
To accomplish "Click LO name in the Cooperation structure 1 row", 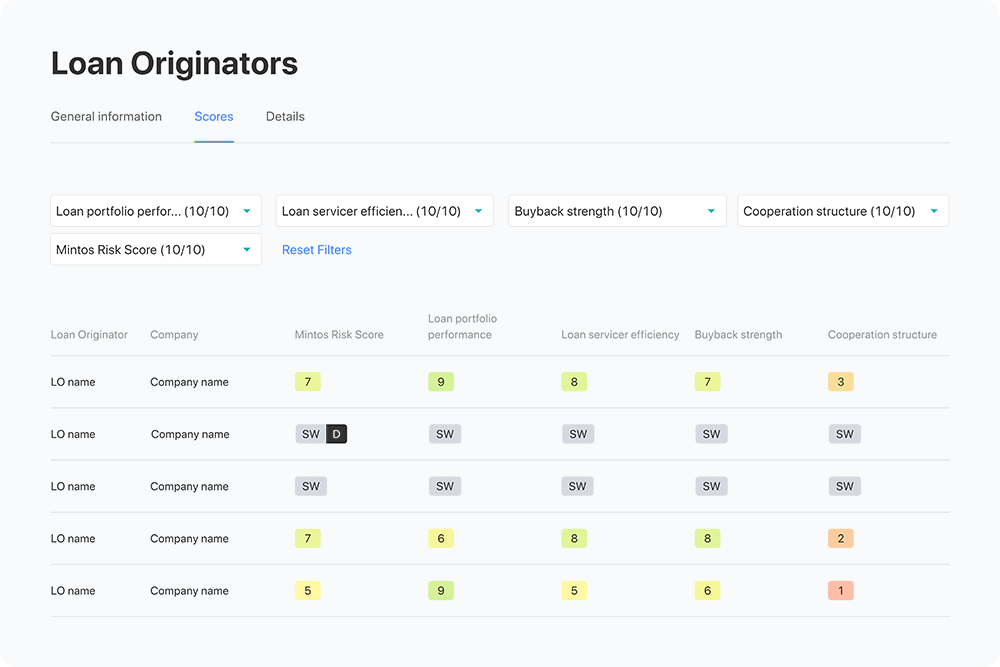I will point(73,591).
